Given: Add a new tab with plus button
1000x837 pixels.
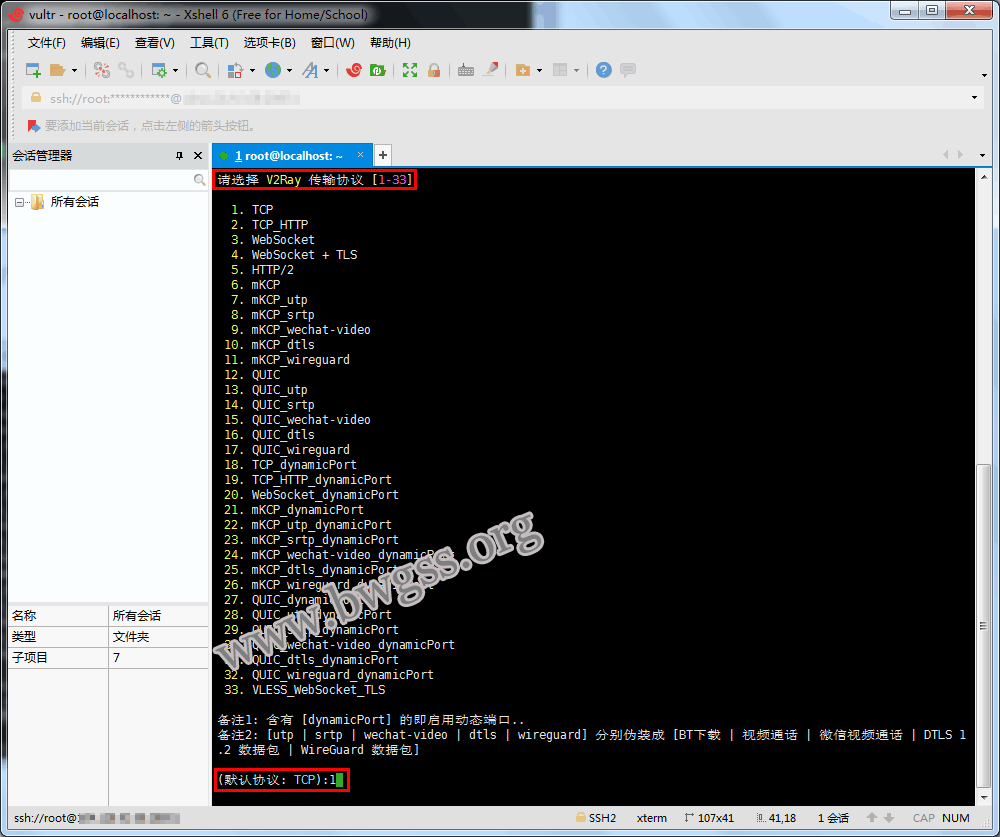Looking at the screenshot, I should click(382, 155).
